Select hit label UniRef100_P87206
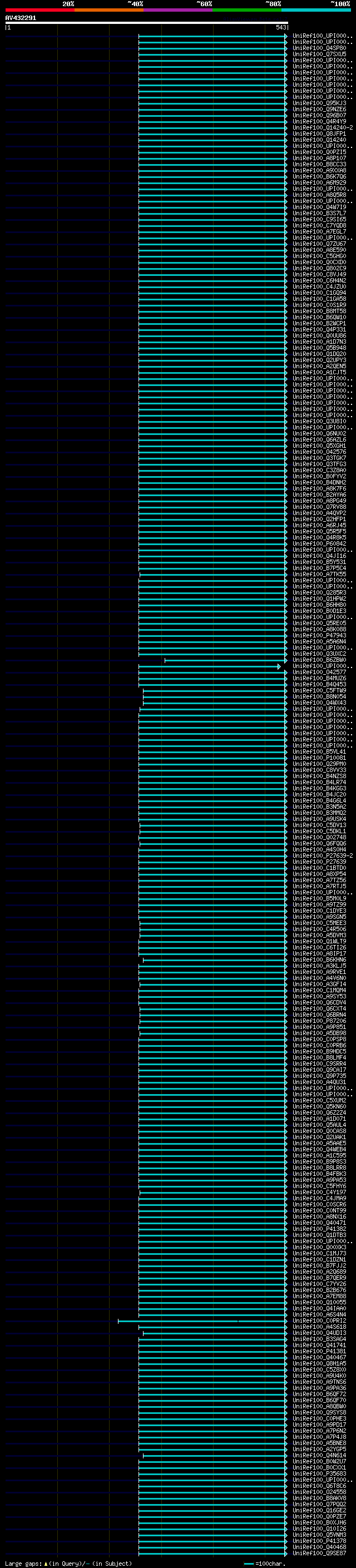The width and height of the screenshot is (356, 1568). point(319,1021)
